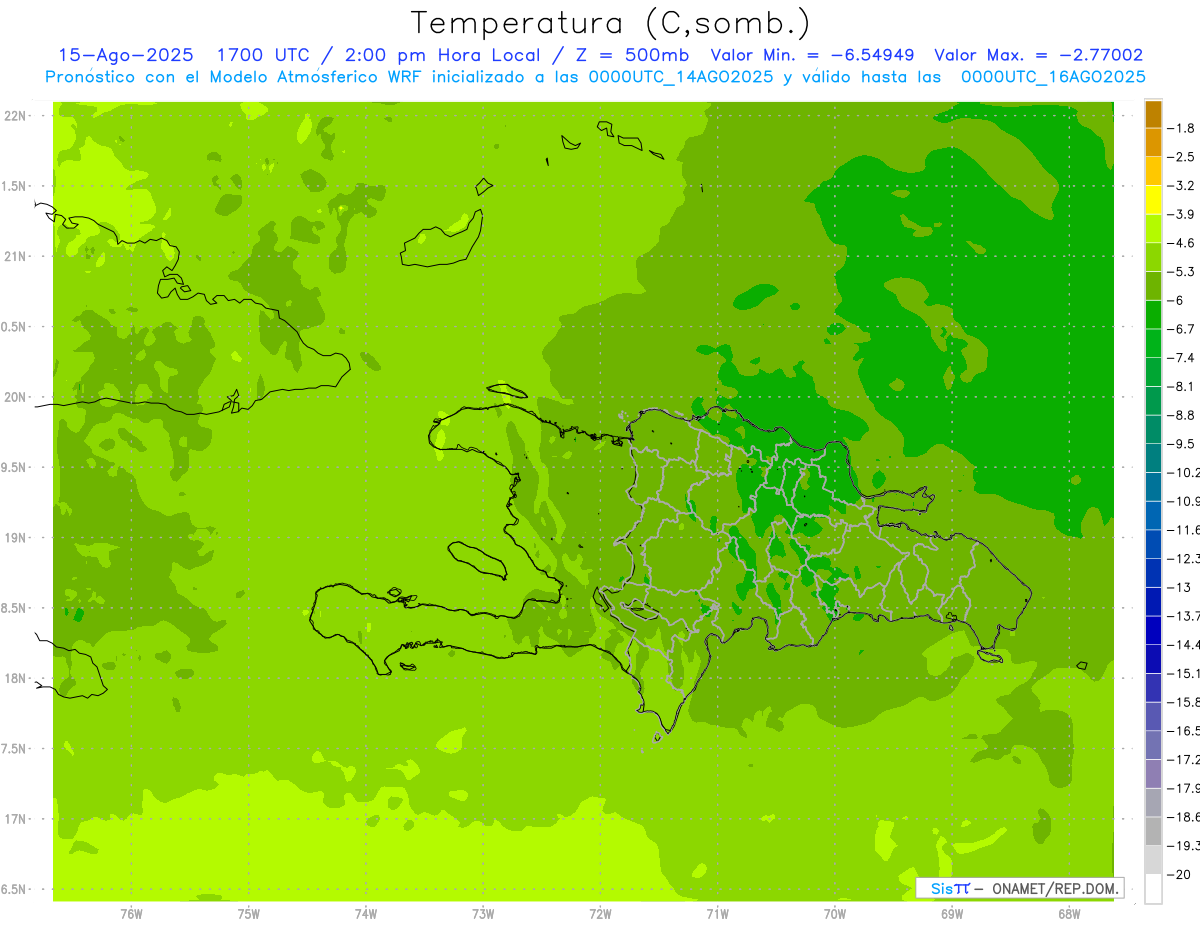Image resolution: width=1200 pixels, height=927 pixels.
Task: Click the '74W' longitude label
Action: click(365, 913)
